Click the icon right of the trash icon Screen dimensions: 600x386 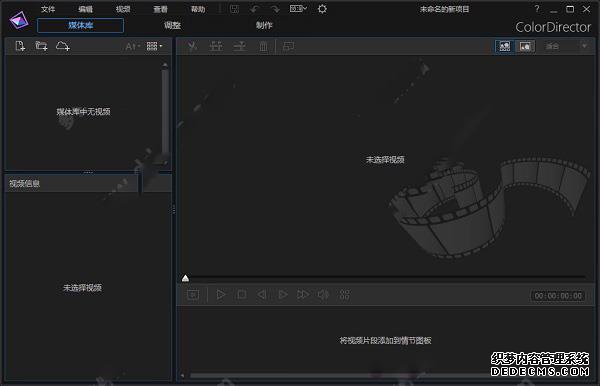coord(288,46)
